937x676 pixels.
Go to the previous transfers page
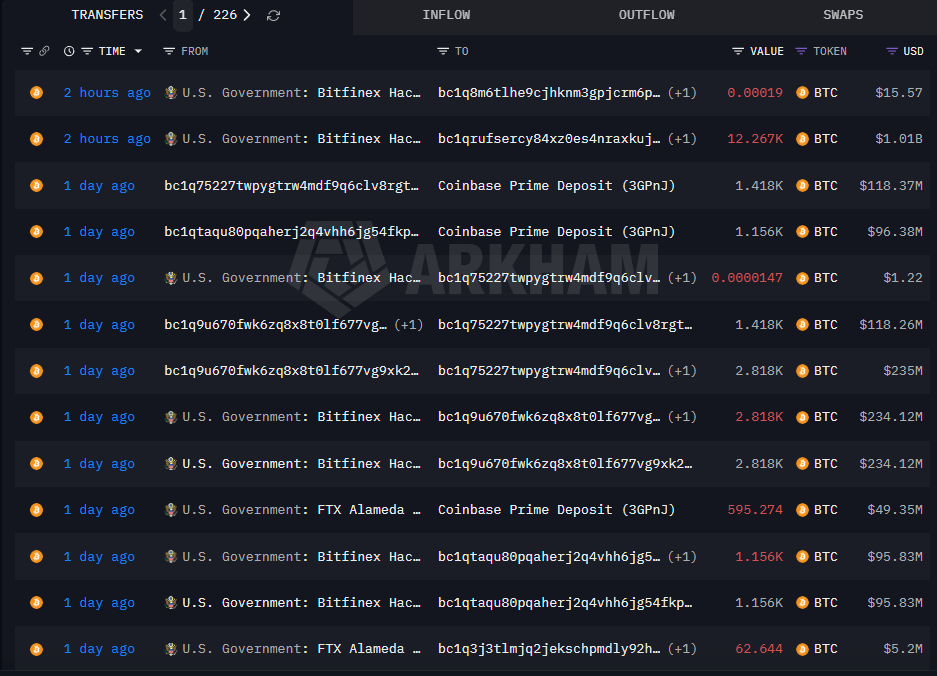tap(163, 15)
